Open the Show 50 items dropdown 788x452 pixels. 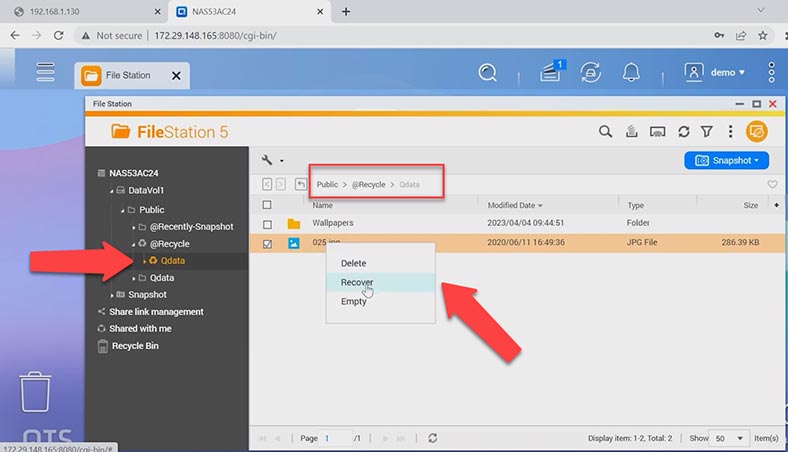(729, 438)
